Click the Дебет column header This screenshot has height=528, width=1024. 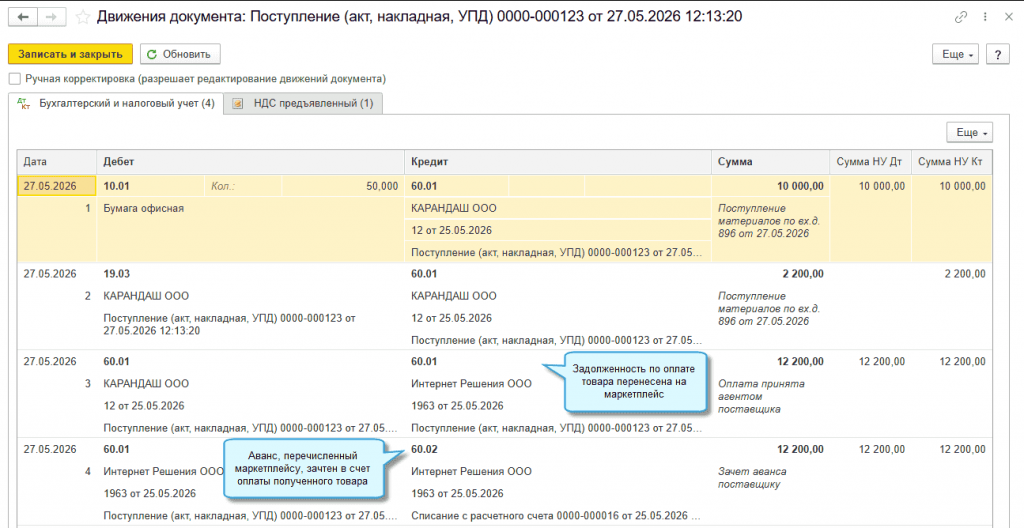tap(251, 162)
